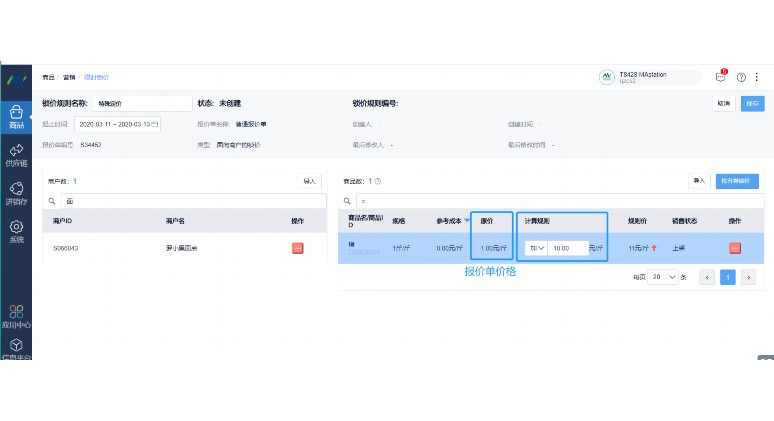This screenshot has width=774, height=421.
Task: Click the 计算规则 column header
Action: 537,221
